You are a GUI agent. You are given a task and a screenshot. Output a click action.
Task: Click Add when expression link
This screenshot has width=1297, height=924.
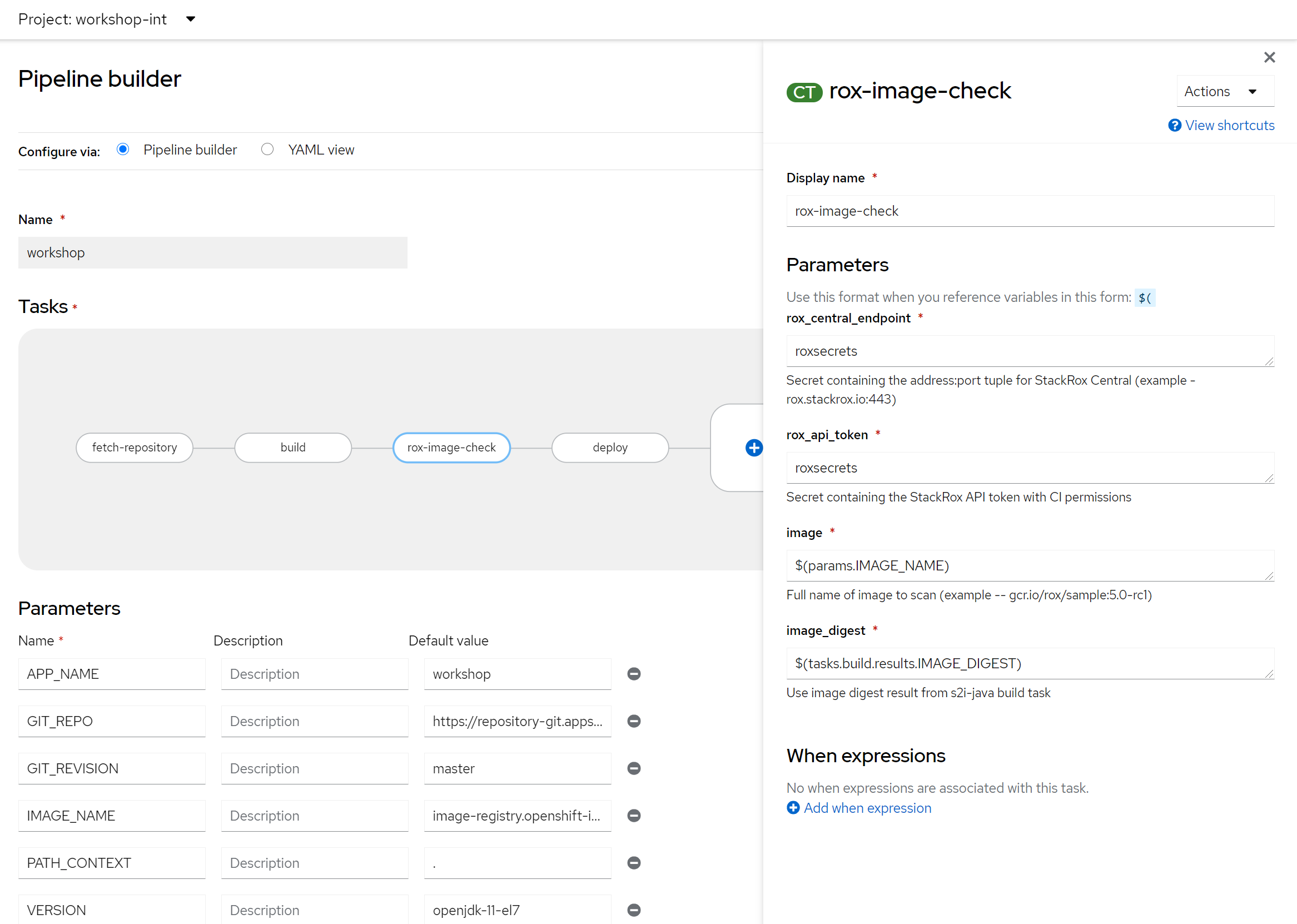tap(867, 808)
